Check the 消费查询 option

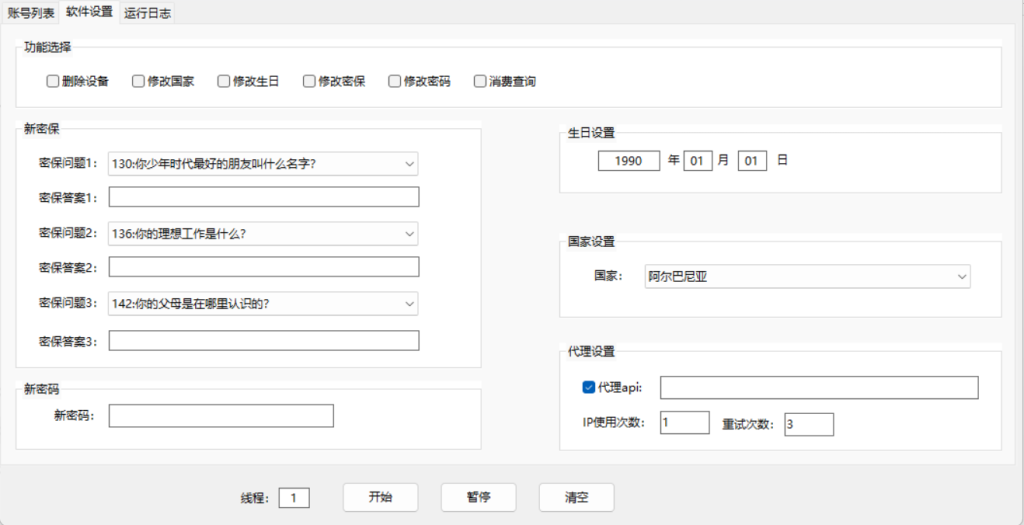[481, 81]
